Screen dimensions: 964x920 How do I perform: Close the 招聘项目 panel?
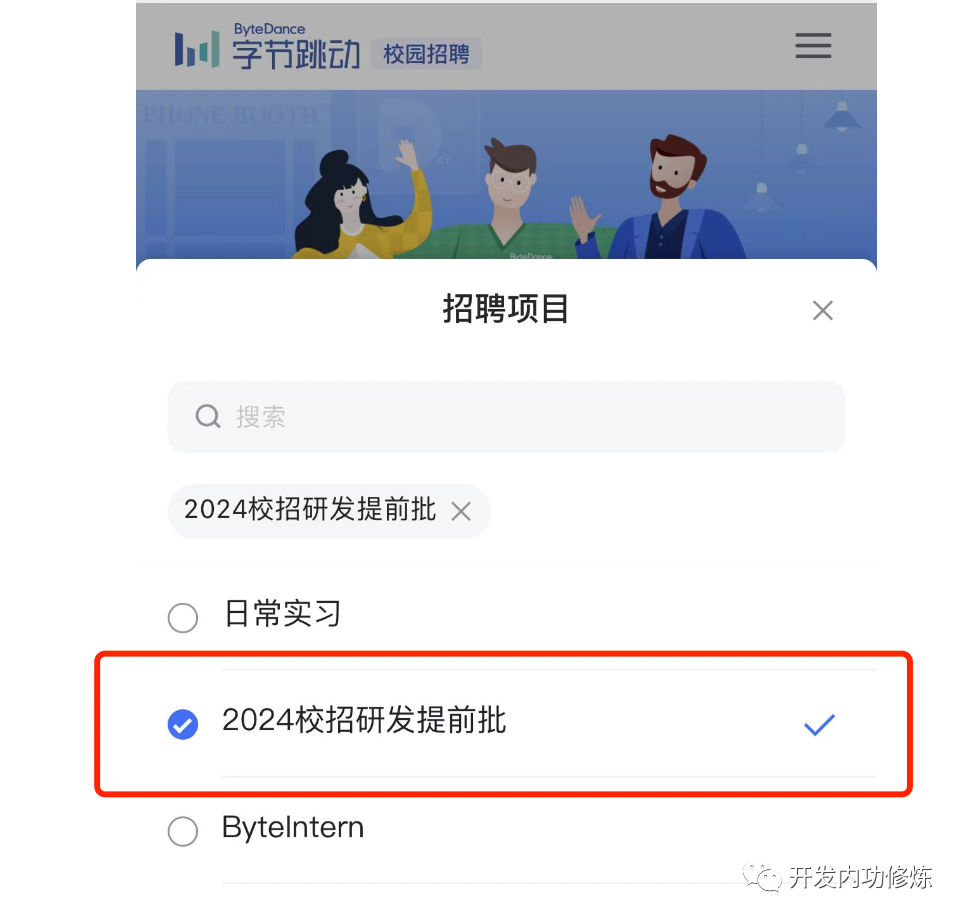(823, 311)
